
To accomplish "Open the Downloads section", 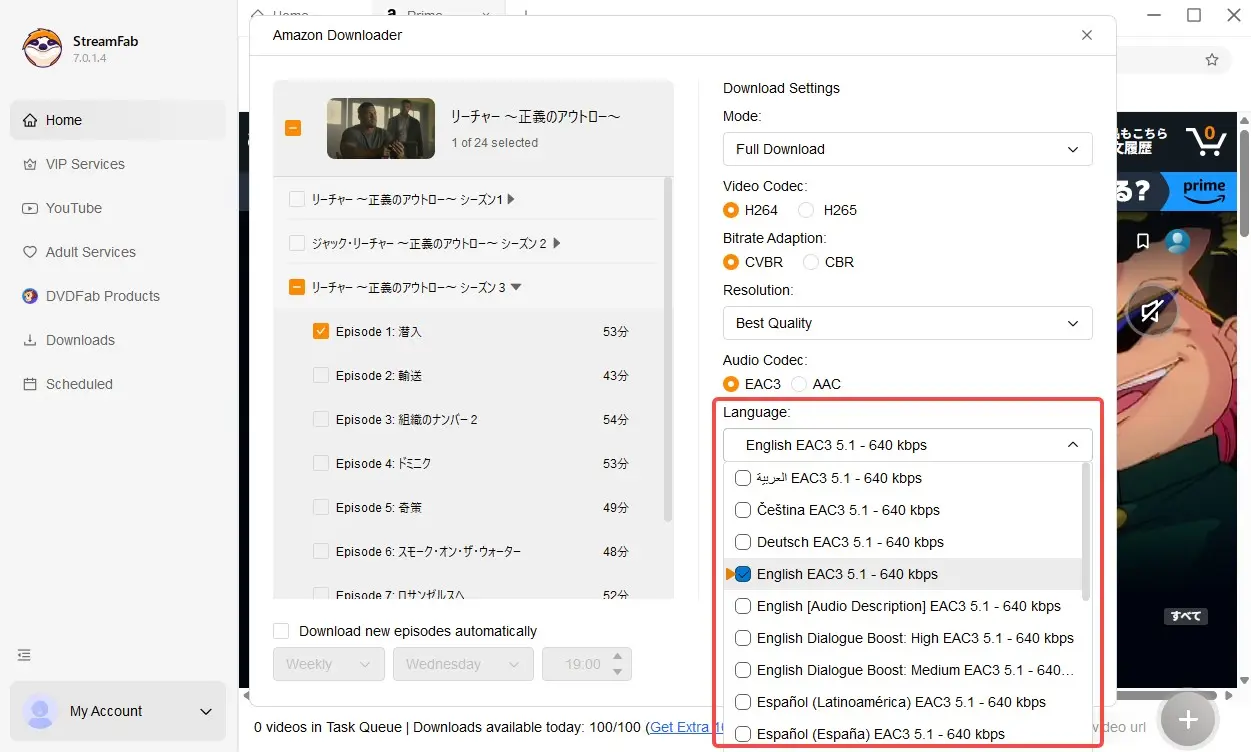I will [118, 340].
